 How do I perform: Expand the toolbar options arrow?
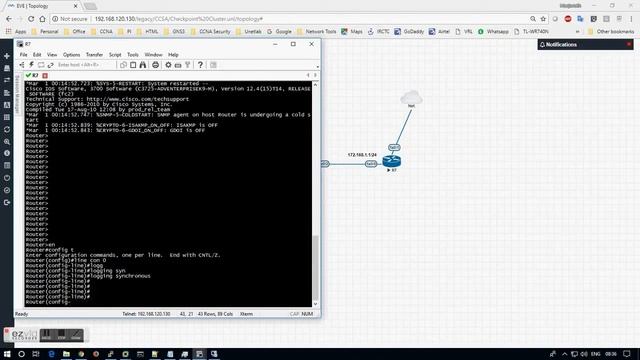pos(318,67)
